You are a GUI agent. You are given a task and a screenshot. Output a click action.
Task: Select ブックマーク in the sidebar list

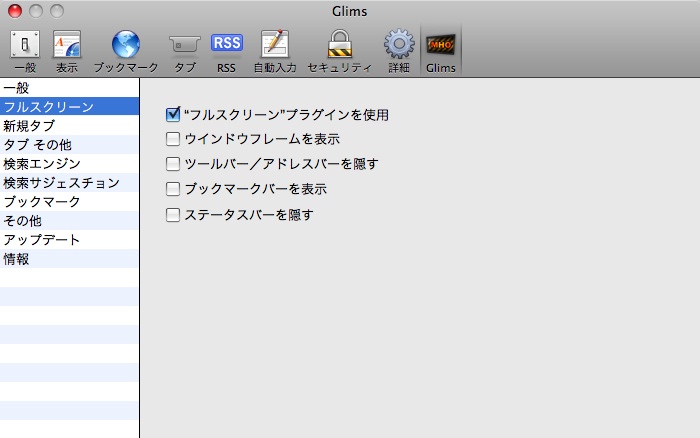(x=69, y=201)
